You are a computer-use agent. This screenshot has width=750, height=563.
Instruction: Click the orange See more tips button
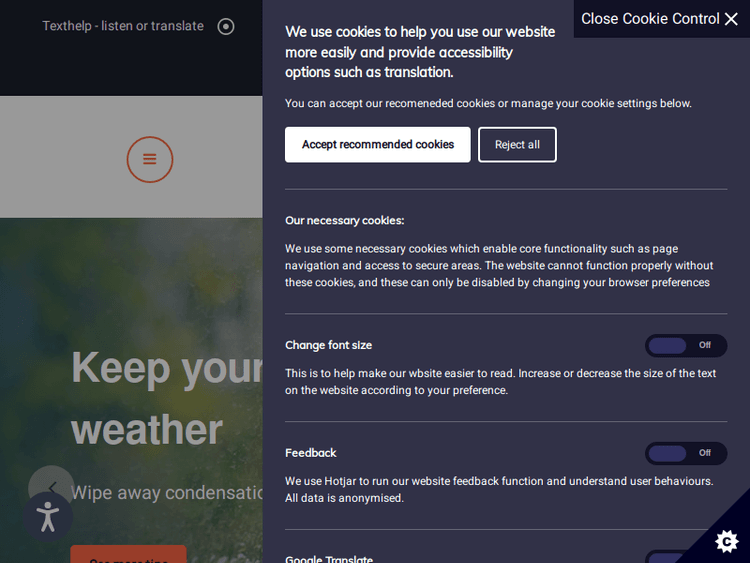click(128, 555)
